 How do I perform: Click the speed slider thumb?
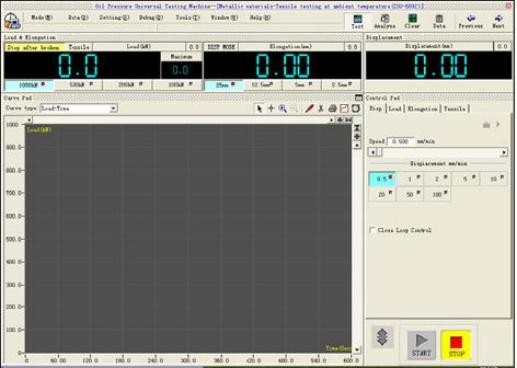(x=379, y=152)
